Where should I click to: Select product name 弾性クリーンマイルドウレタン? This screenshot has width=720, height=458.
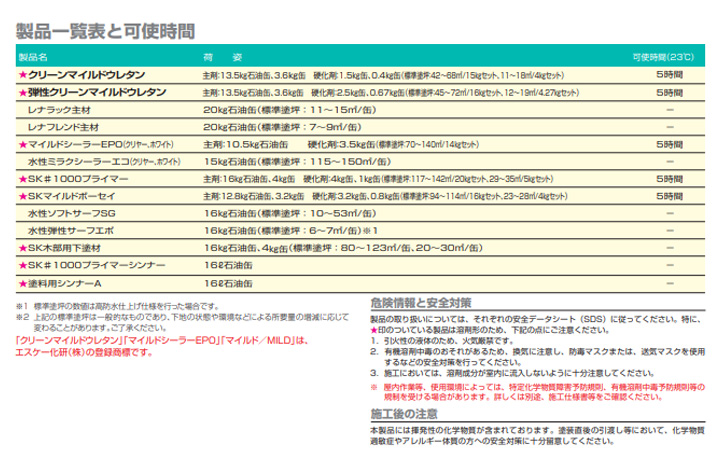pos(97,92)
